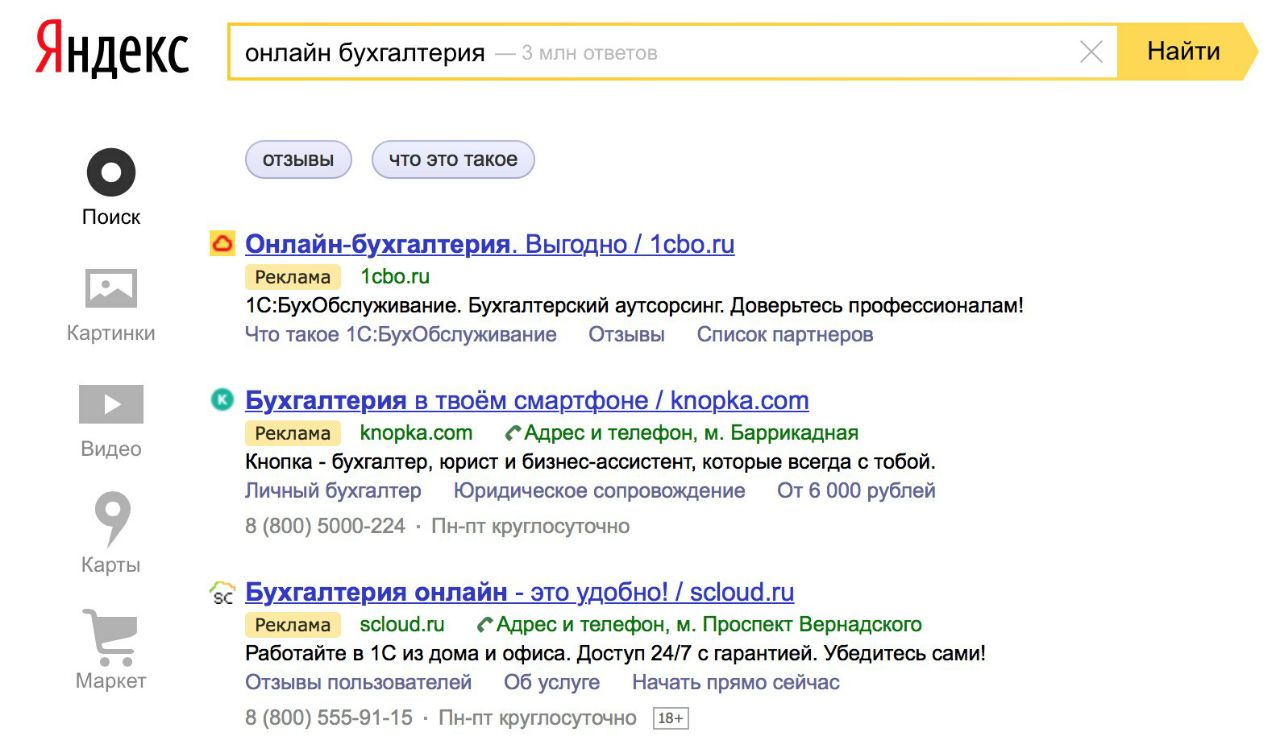
Task: Click phone number 8 (800) 5000-224
Action: tap(325, 526)
